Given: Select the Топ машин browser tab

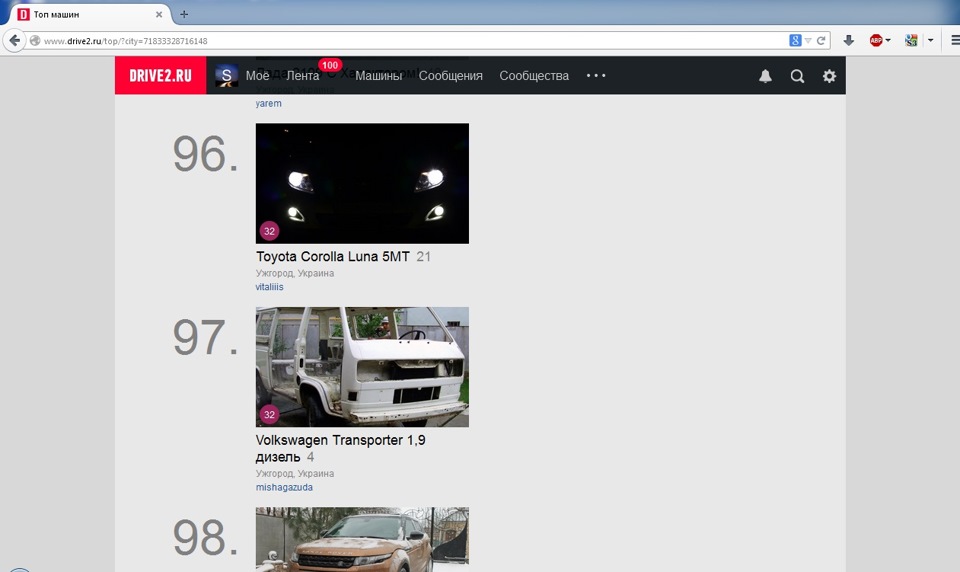Looking at the screenshot, I should click(89, 14).
